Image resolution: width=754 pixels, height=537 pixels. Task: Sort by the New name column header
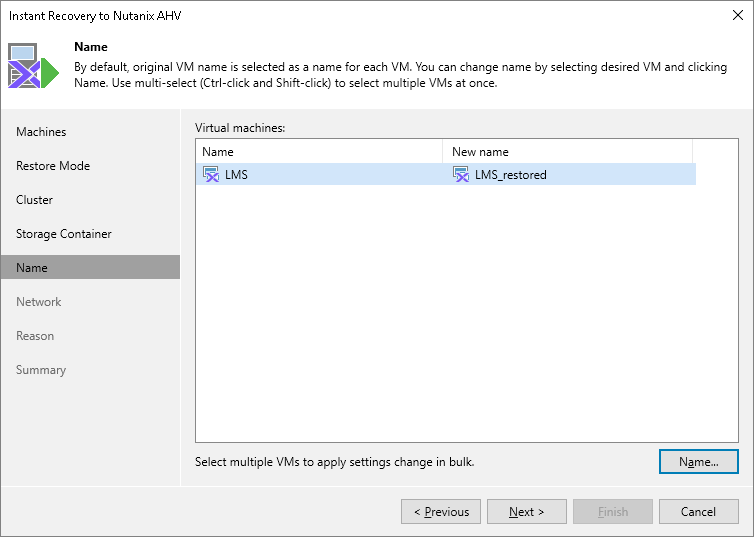pyautogui.click(x=566, y=151)
